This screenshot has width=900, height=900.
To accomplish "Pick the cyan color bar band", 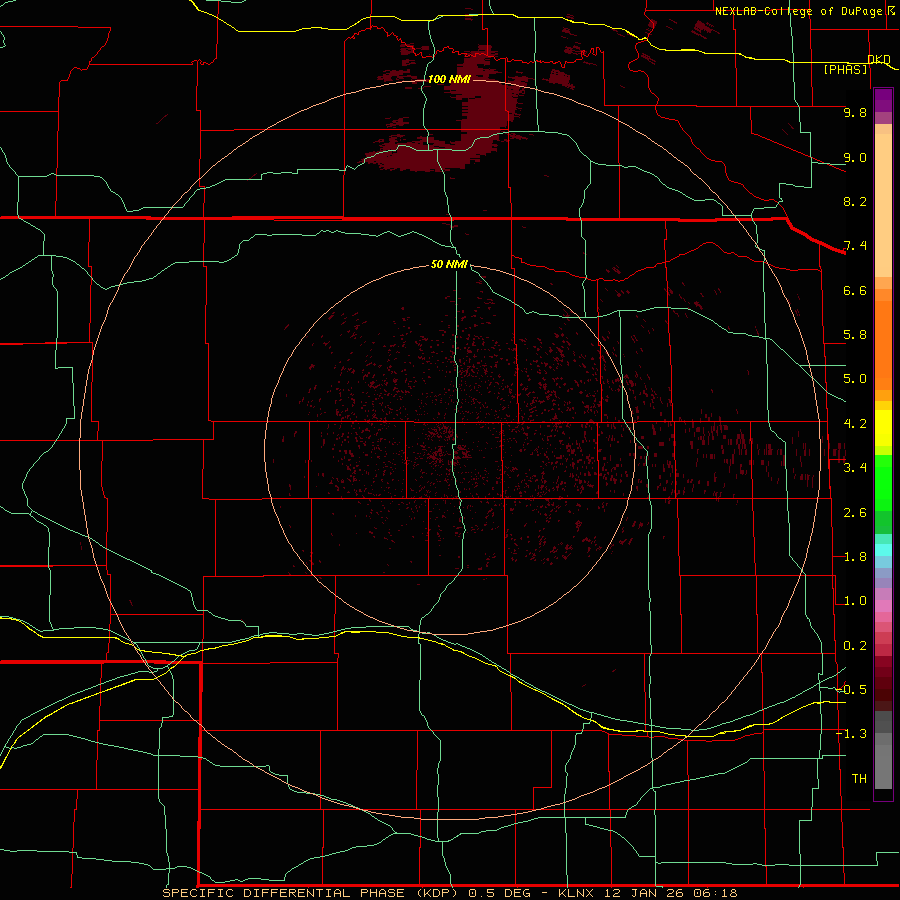I will tap(883, 550).
